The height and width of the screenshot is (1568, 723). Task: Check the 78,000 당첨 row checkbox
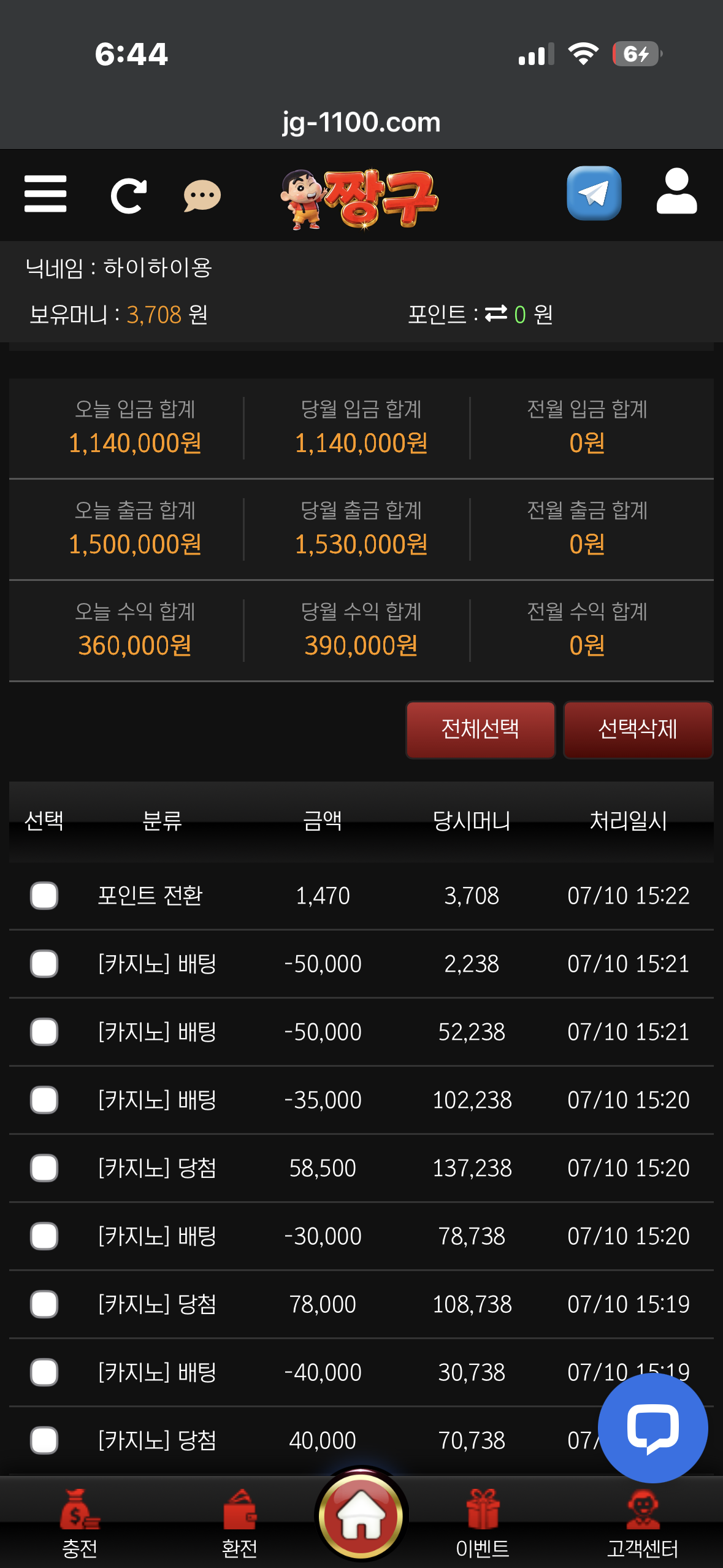[44, 1304]
